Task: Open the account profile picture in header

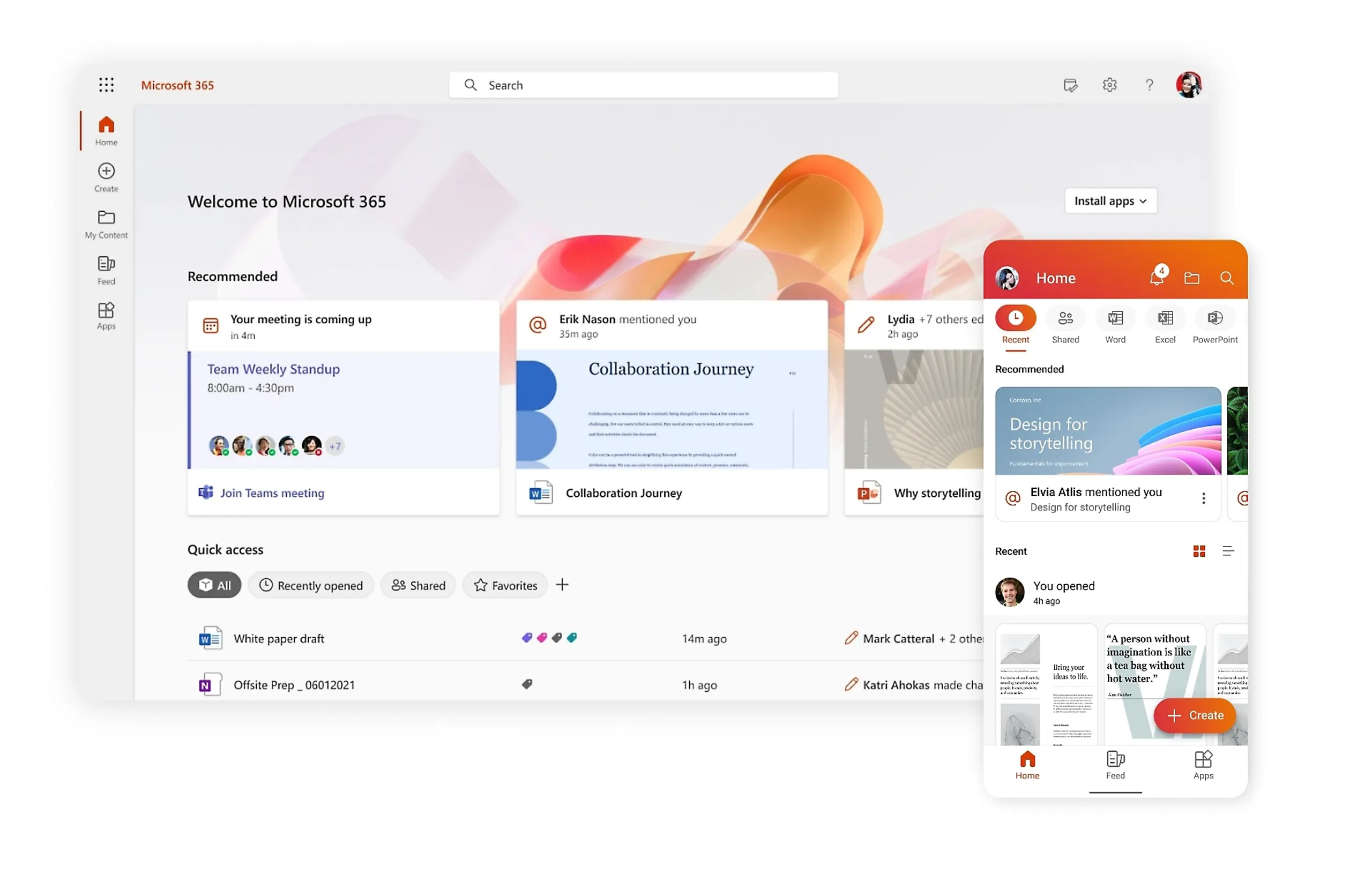Action: (1189, 85)
